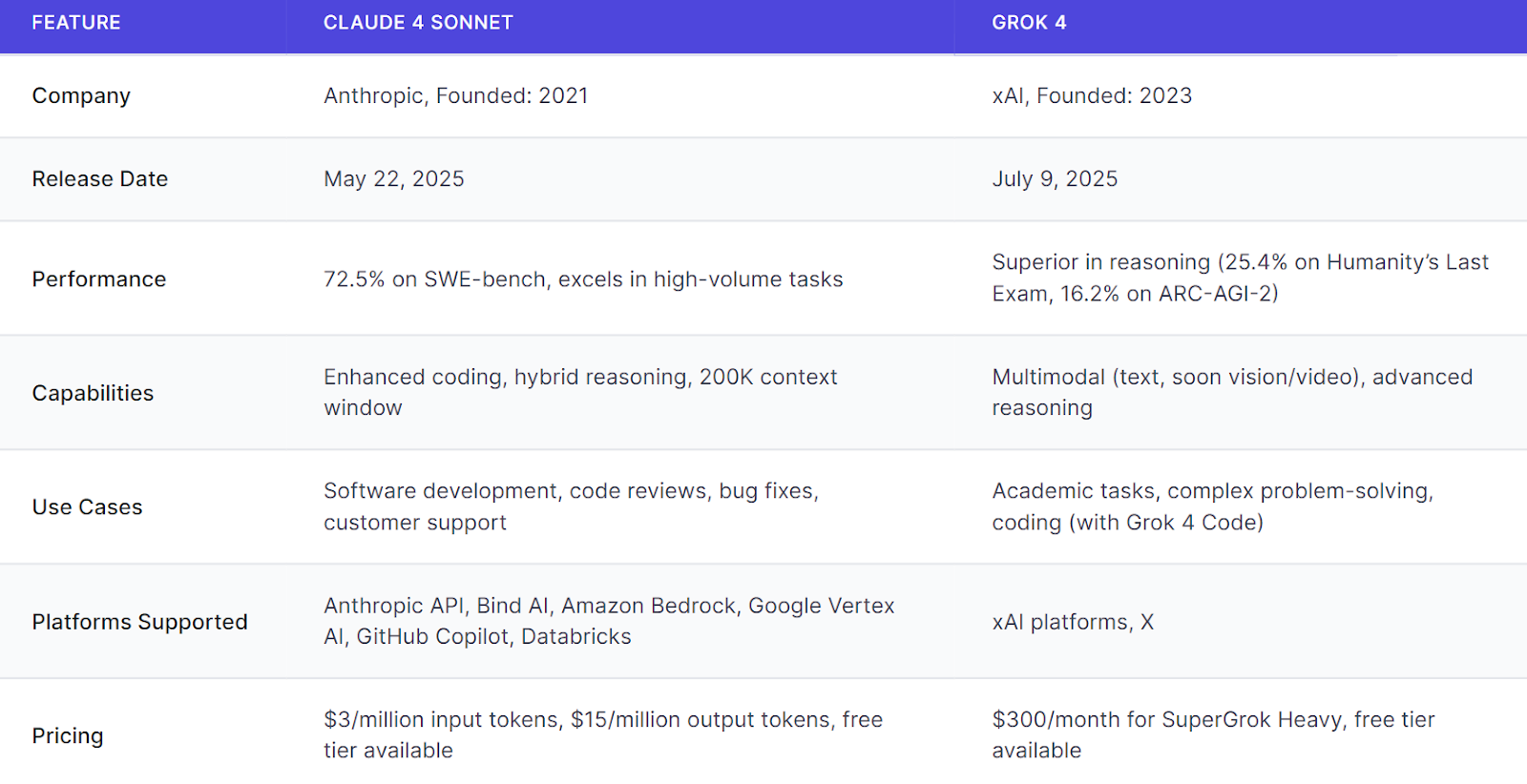Click the 'Superior in reasoning' Grok cell
This screenshot has width=1527, height=784.
(1240, 278)
